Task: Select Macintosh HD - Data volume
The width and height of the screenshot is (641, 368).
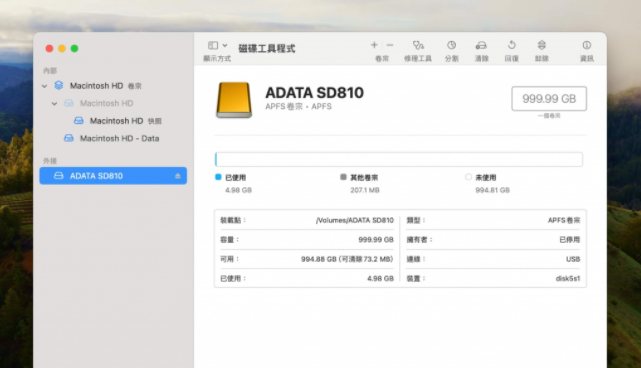Action: click(113, 139)
